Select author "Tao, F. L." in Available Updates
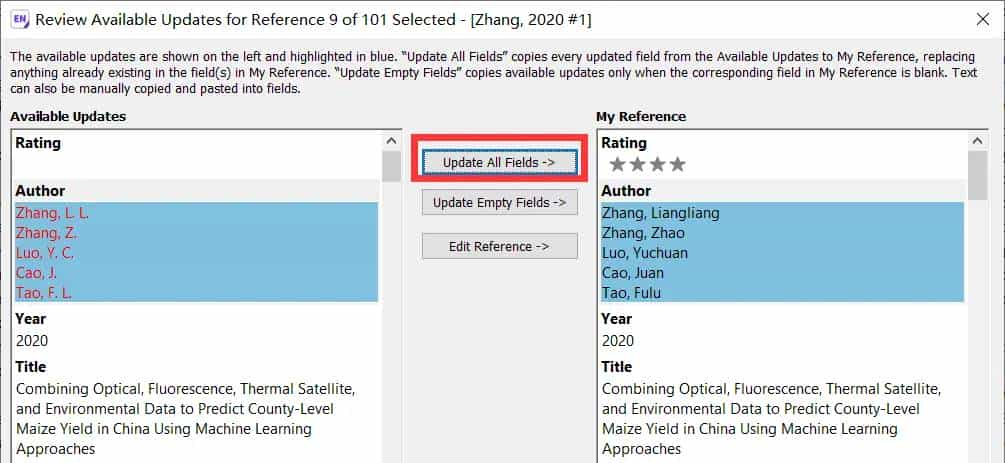The height and width of the screenshot is (463, 1005). (44, 293)
